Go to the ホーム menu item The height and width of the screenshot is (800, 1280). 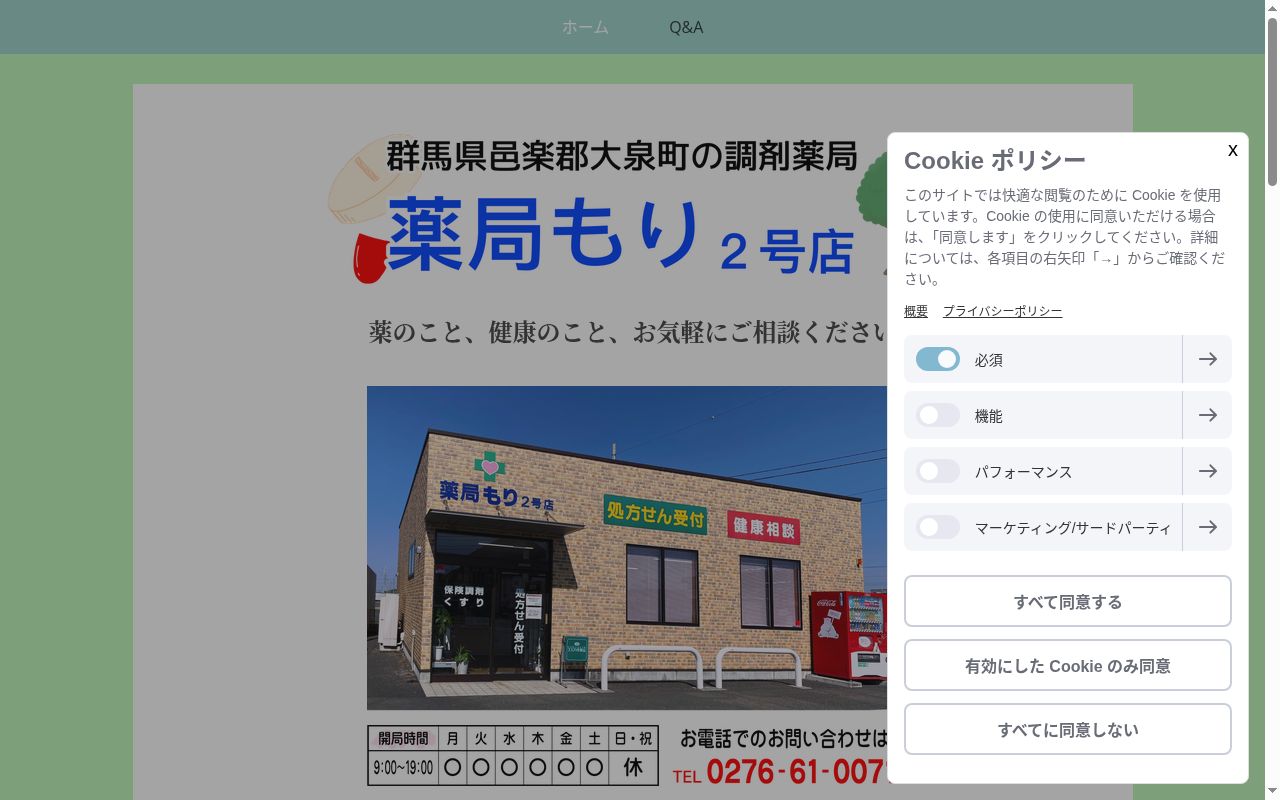[585, 27]
